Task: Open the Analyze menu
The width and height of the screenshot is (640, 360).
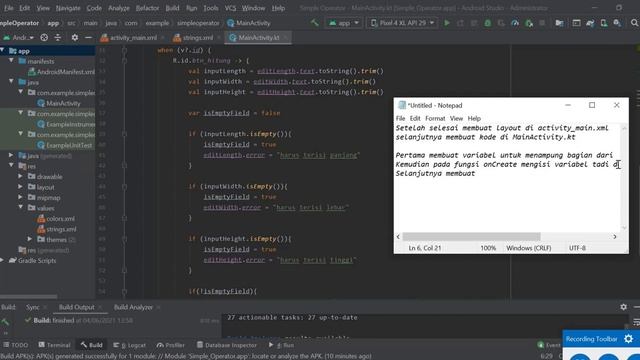Action: 118,8
